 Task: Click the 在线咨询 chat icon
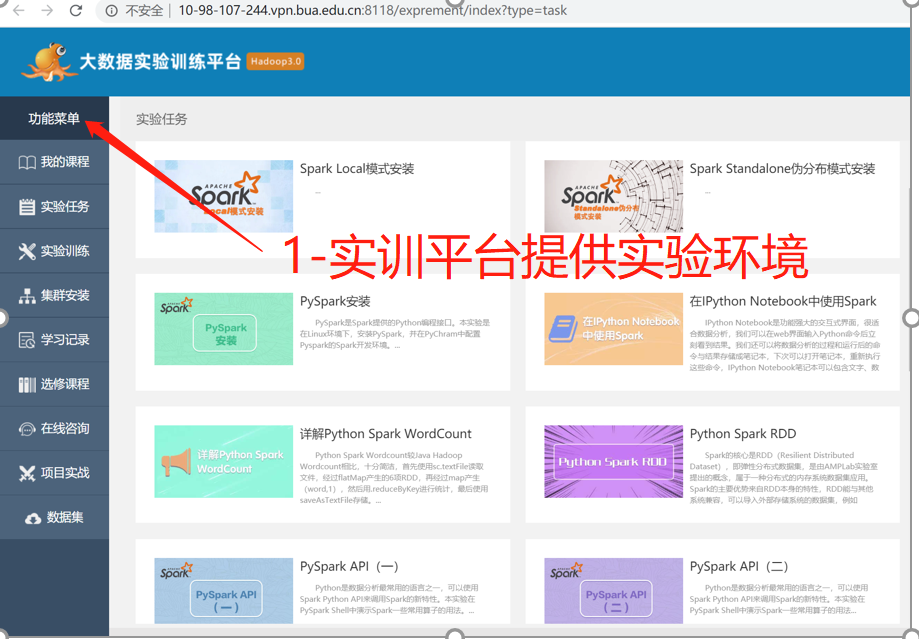pos(27,429)
